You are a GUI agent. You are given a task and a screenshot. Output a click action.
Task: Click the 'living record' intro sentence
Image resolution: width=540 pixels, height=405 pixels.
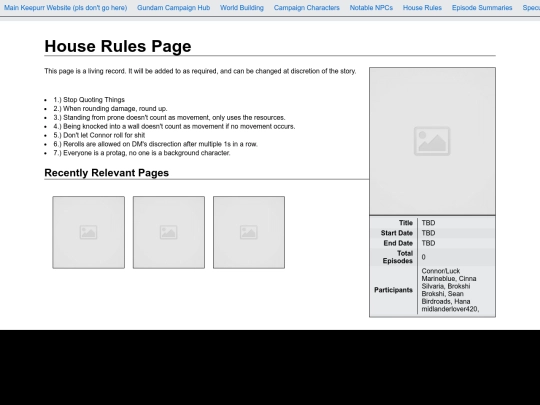tap(200, 71)
